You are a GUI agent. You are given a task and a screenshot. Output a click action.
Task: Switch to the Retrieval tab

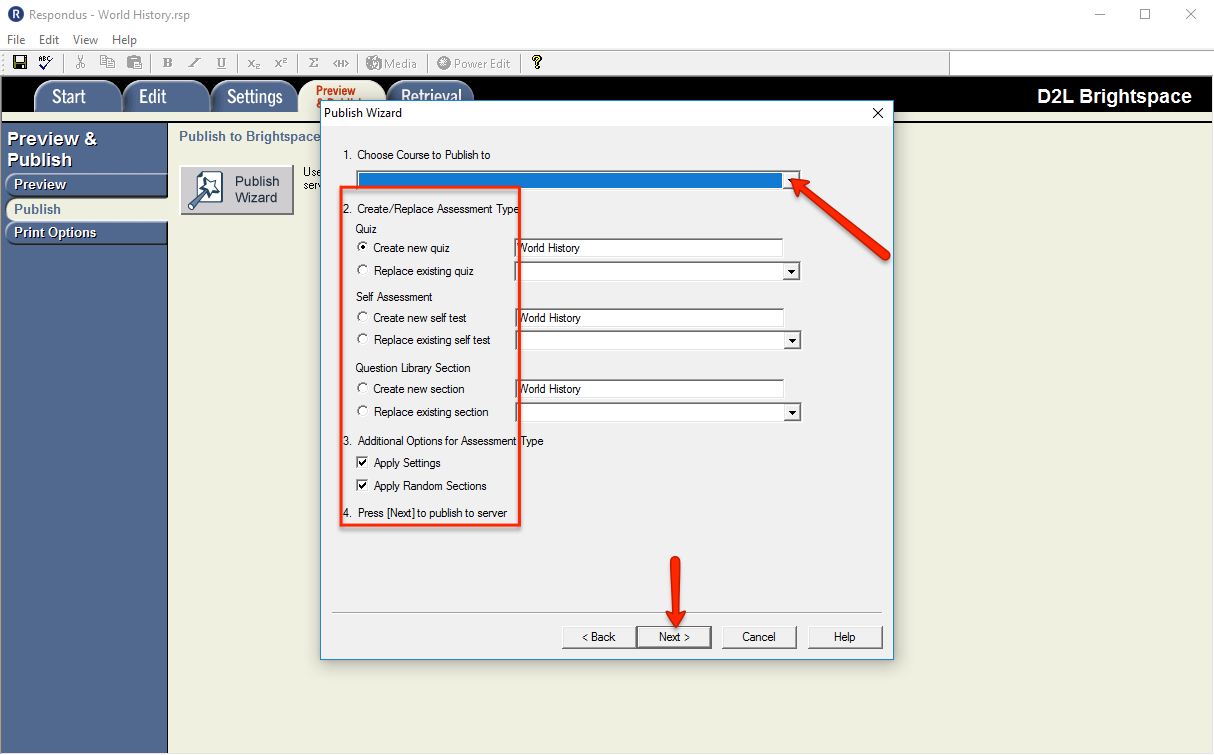pyautogui.click(x=432, y=93)
